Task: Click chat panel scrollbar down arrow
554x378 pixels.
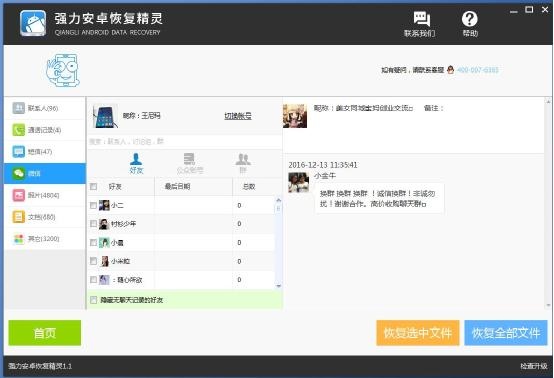Action: pyautogui.click(x=548, y=305)
